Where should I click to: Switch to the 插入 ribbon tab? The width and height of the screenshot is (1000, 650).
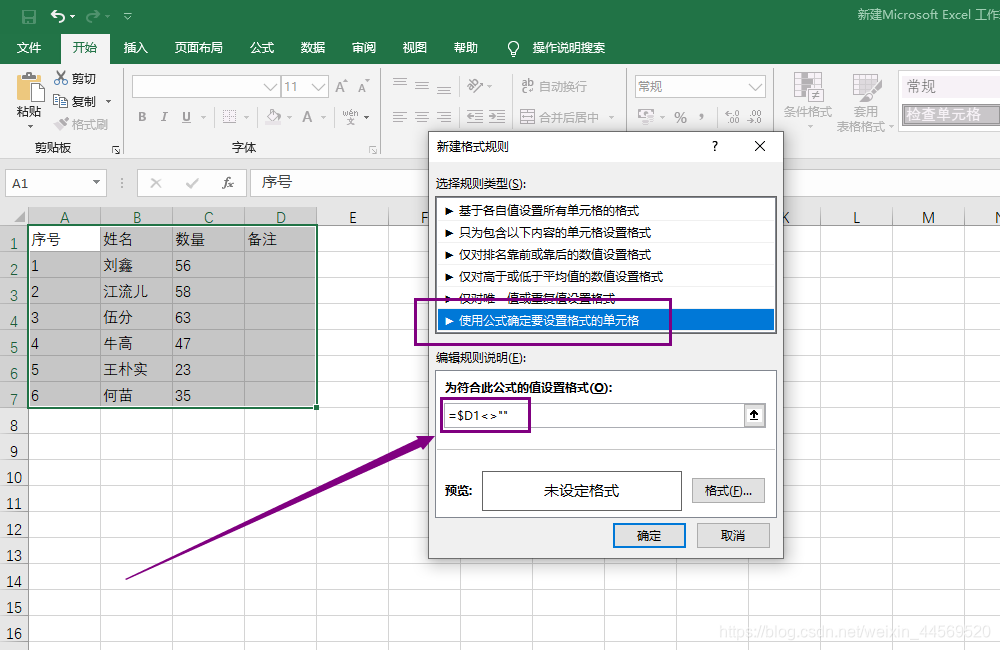[x=135, y=48]
